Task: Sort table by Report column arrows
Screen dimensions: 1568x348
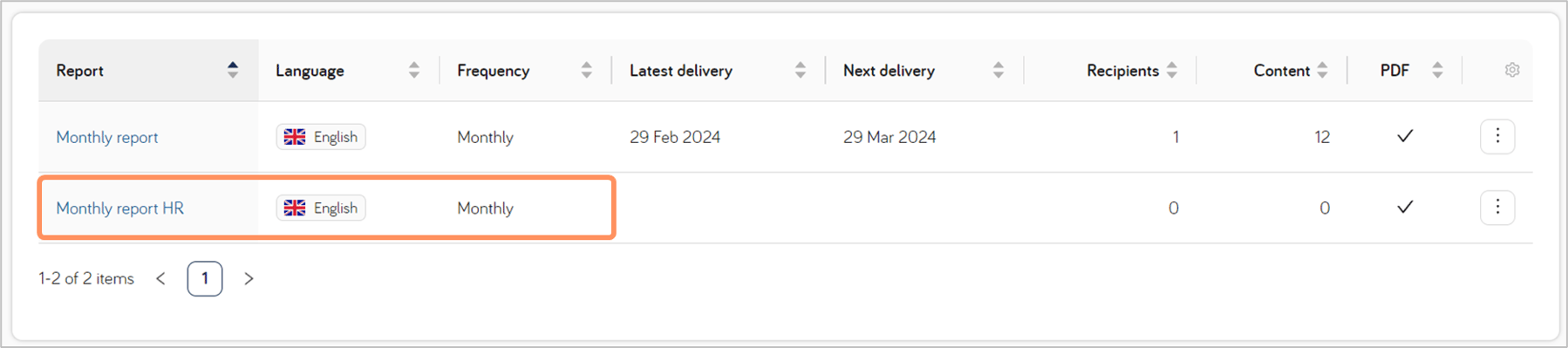Action: 233,70
